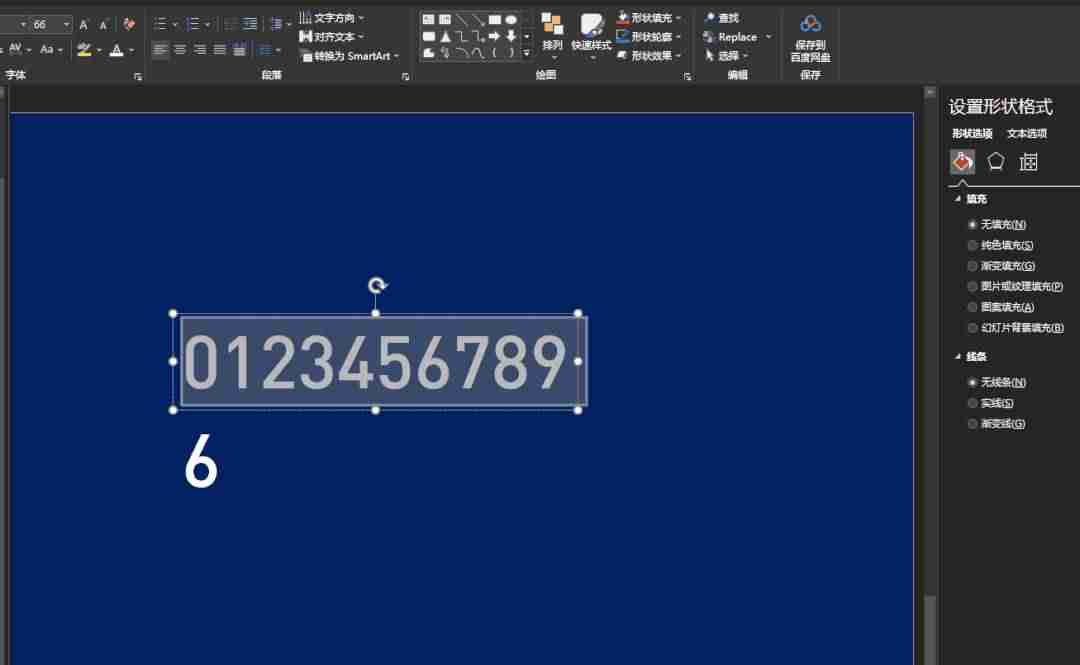The width and height of the screenshot is (1080, 665).
Task: Switch to 文本选项 text options tab
Action: click(1027, 134)
